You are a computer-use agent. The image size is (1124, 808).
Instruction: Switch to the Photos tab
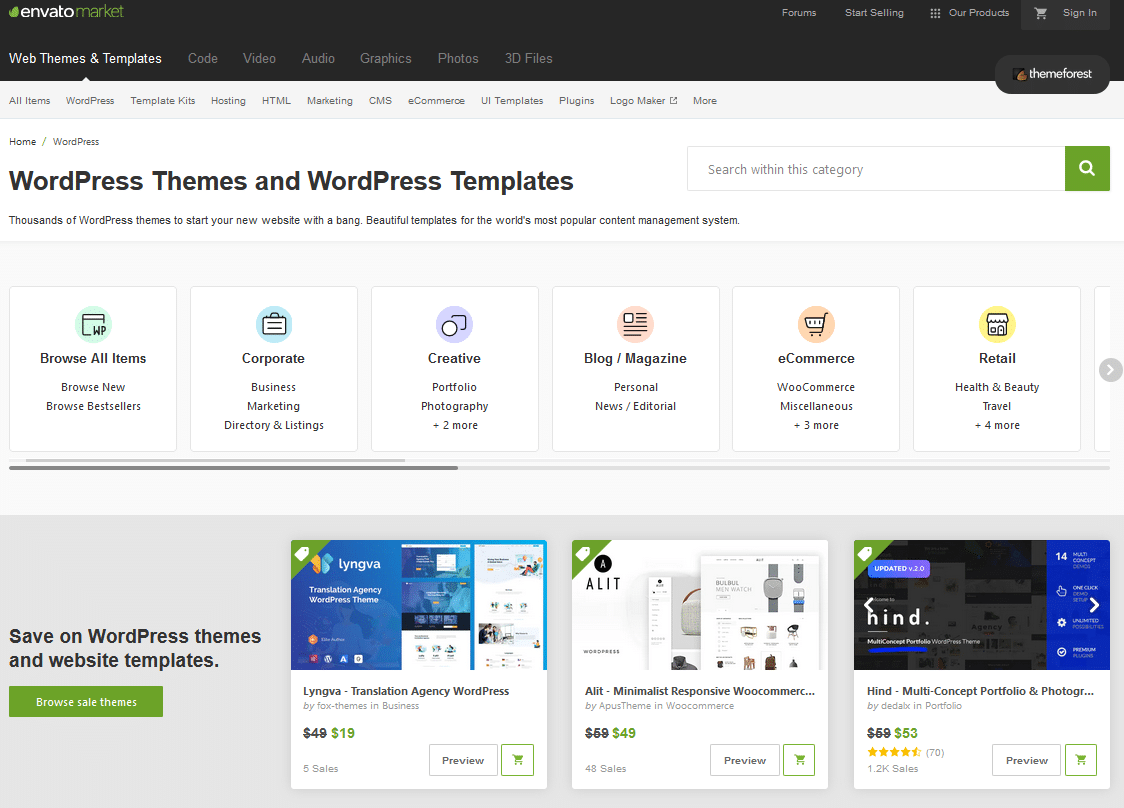pos(458,58)
